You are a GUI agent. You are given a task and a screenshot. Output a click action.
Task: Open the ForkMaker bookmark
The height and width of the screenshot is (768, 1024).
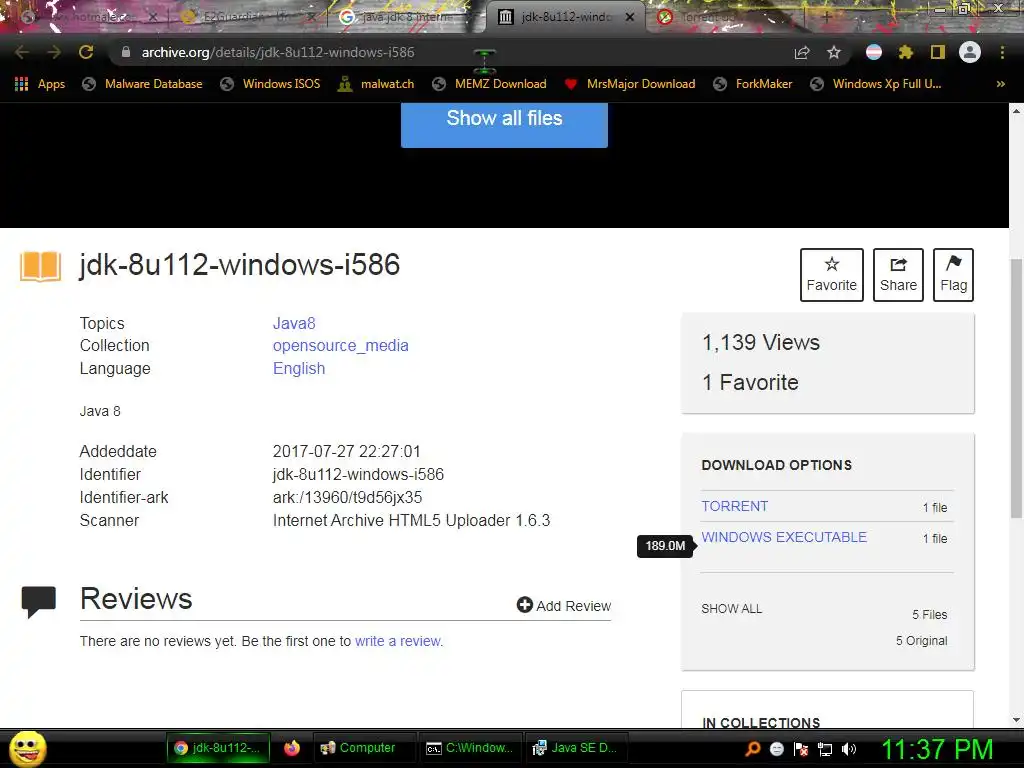tap(752, 84)
